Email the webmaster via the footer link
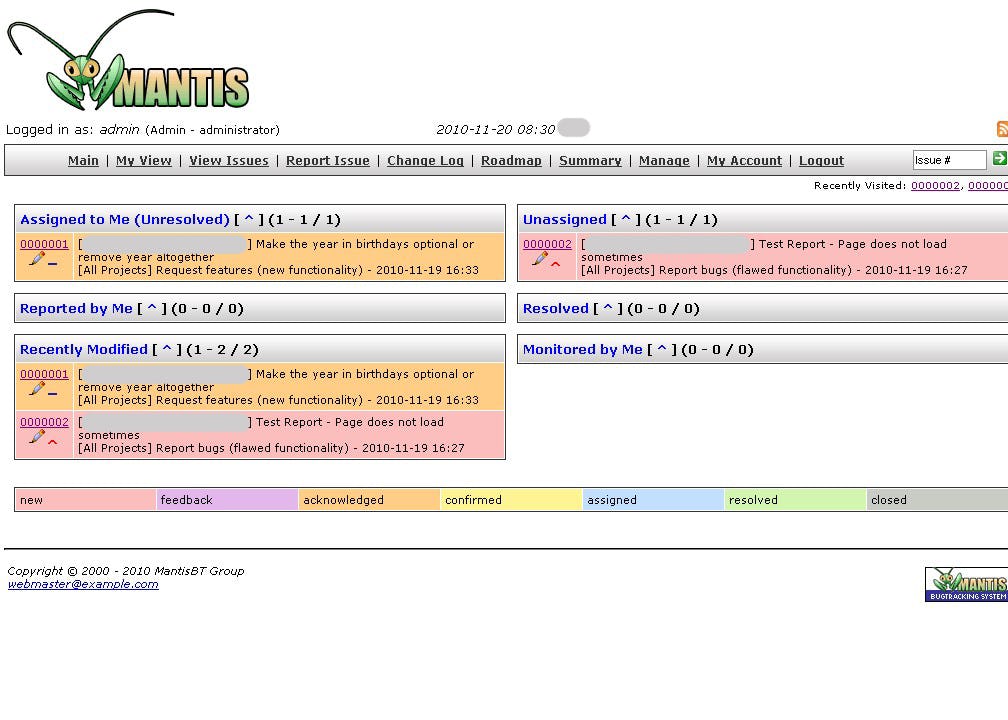Image resolution: width=1008 pixels, height=720 pixels. pyautogui.click(x=82, y=584)
